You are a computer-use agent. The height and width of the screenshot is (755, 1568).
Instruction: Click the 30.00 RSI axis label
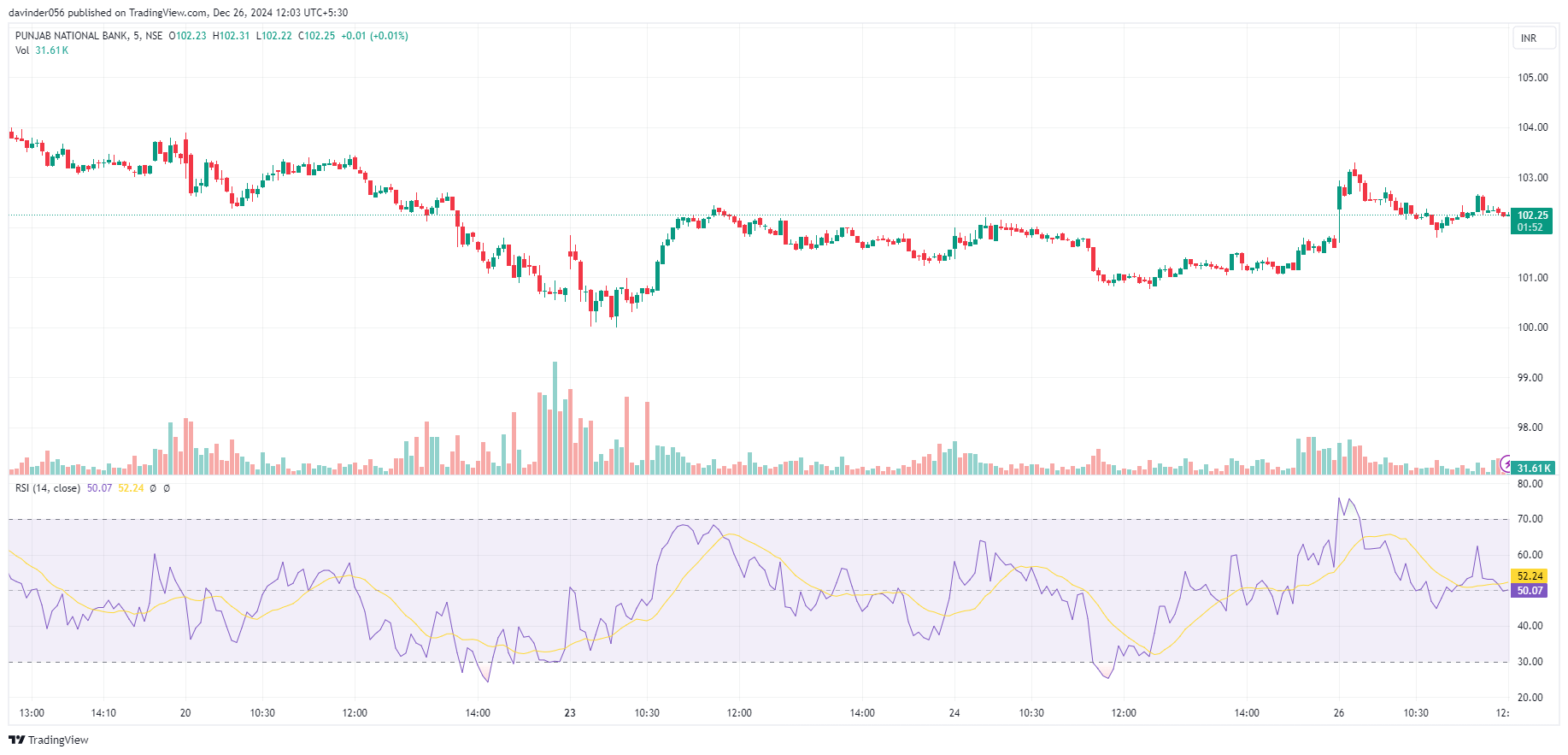[1530, 662]
